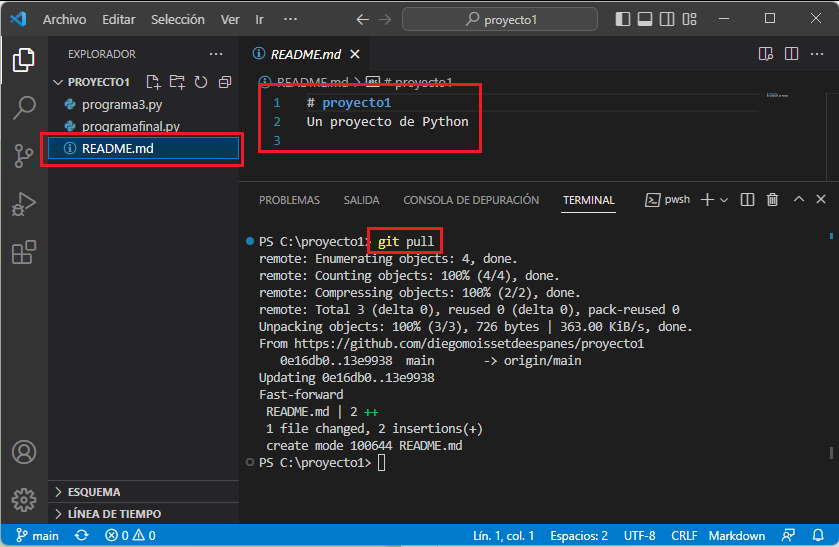Click the New Folder icon in PROYECTO1
This screenshot has width=839, height=547.
[177, 82]
